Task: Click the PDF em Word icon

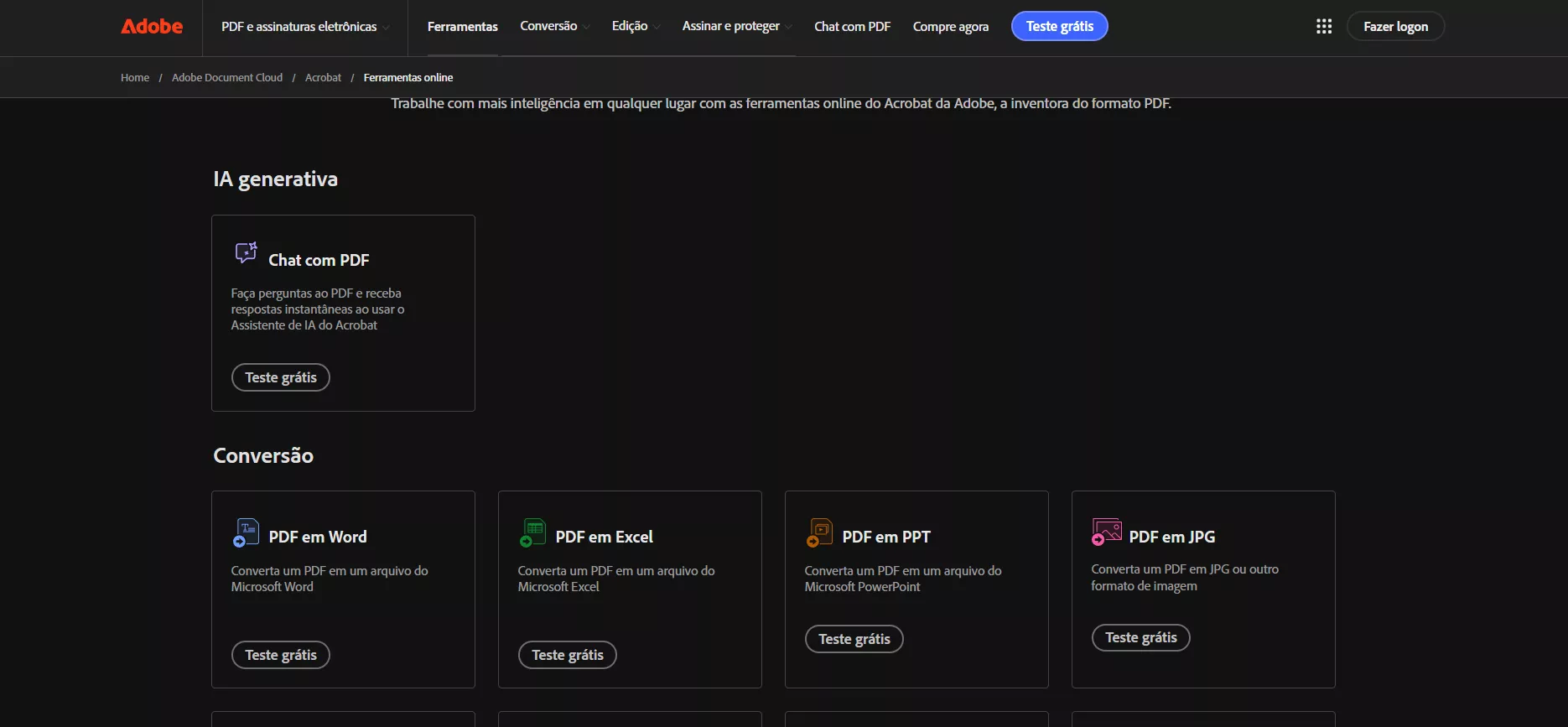Action: point(246,532)
